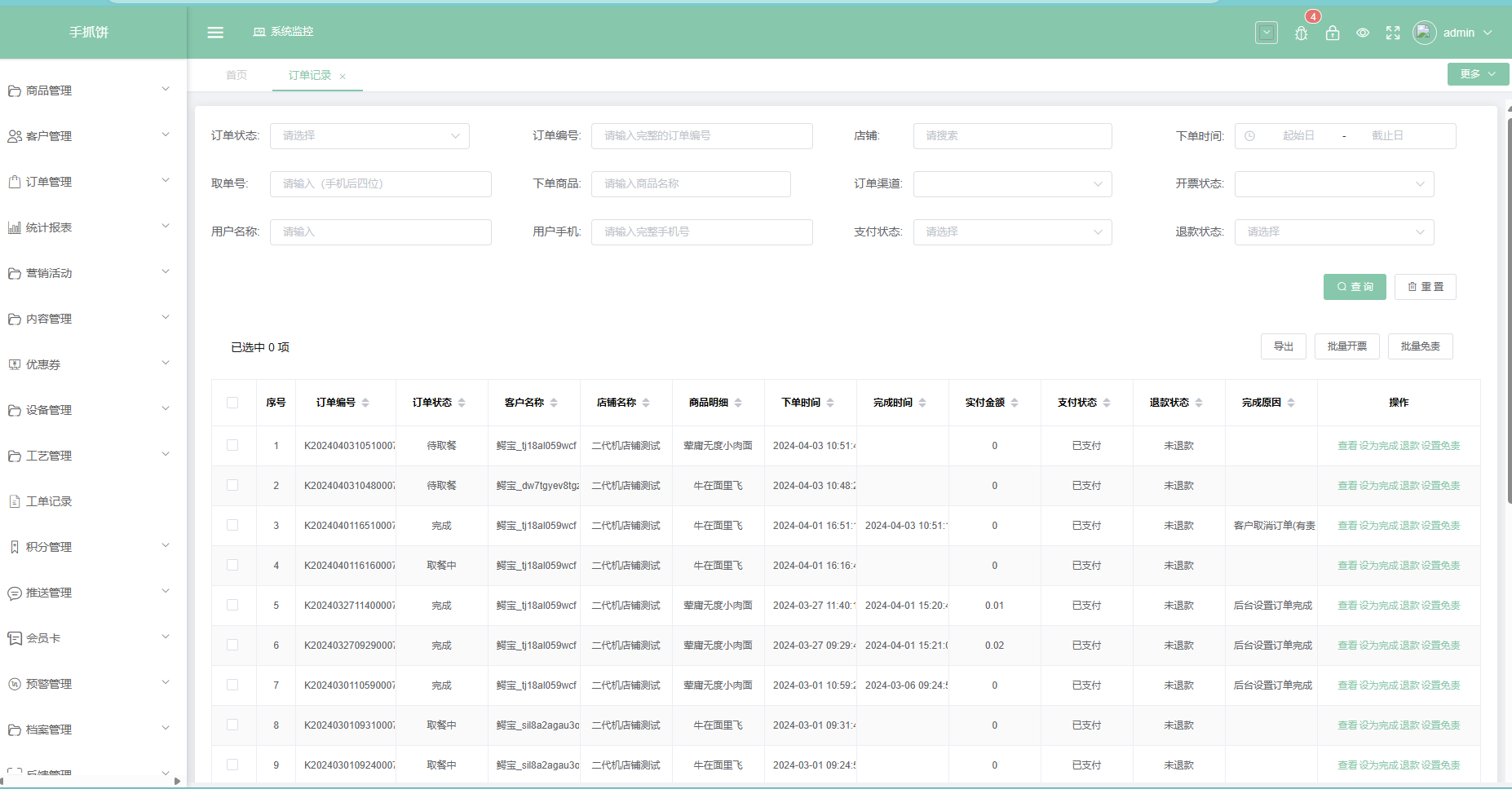This screenshot has height=789, width=1512.
Task: Click the 查询 search button
Action: [x=1355, y=287]
